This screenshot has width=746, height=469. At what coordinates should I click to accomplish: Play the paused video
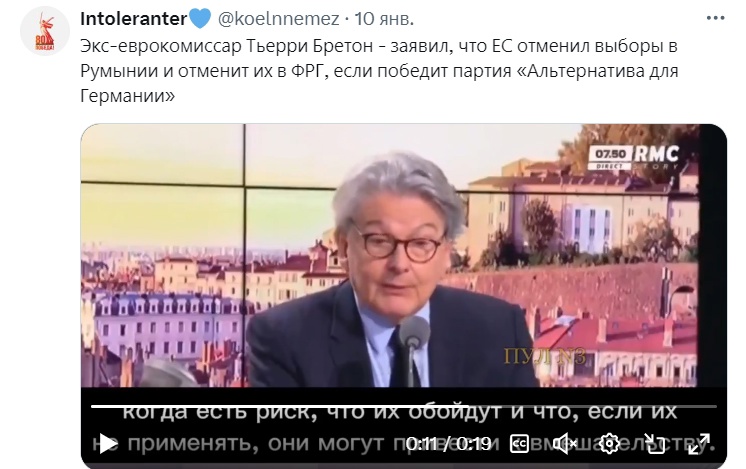[108, 444]
